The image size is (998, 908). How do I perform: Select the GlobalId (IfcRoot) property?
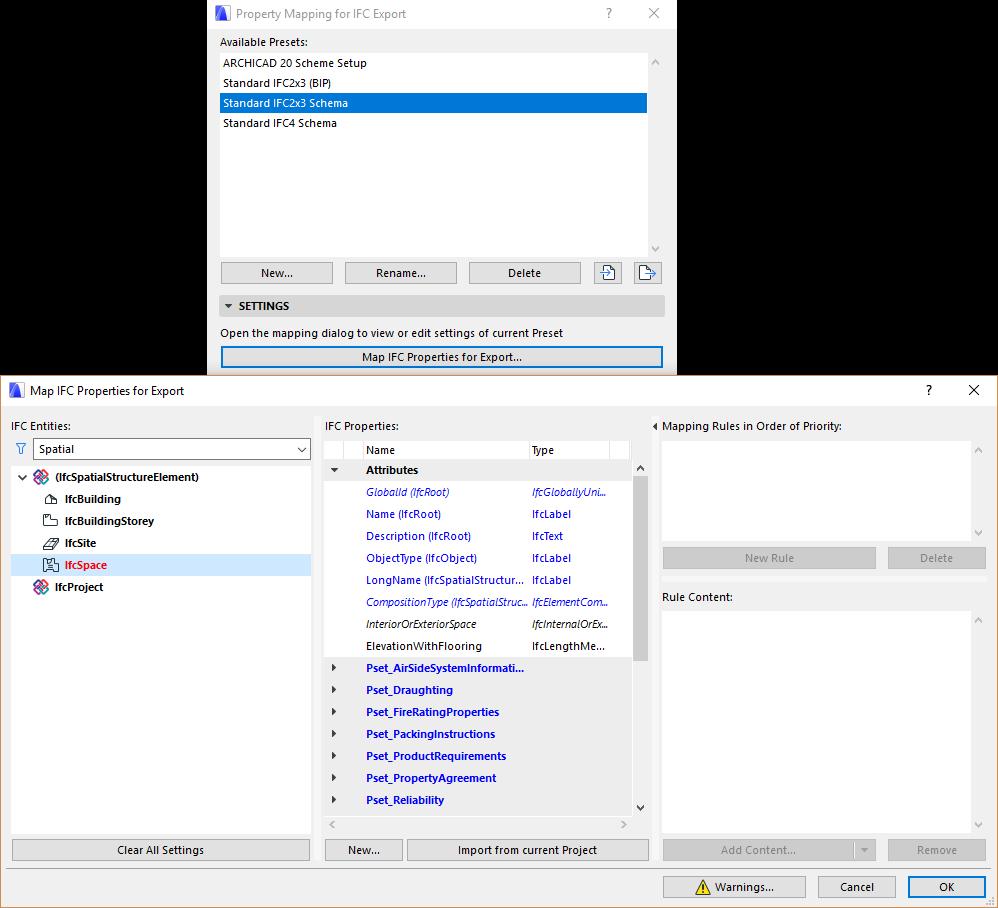[477, 492]
